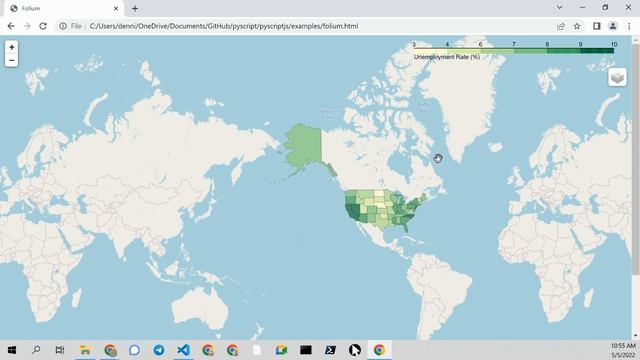Image resolution: width=640 pixels, height=360 pixels.
Task: Select the Folium browser tab
Action: [x=63, y=9]
